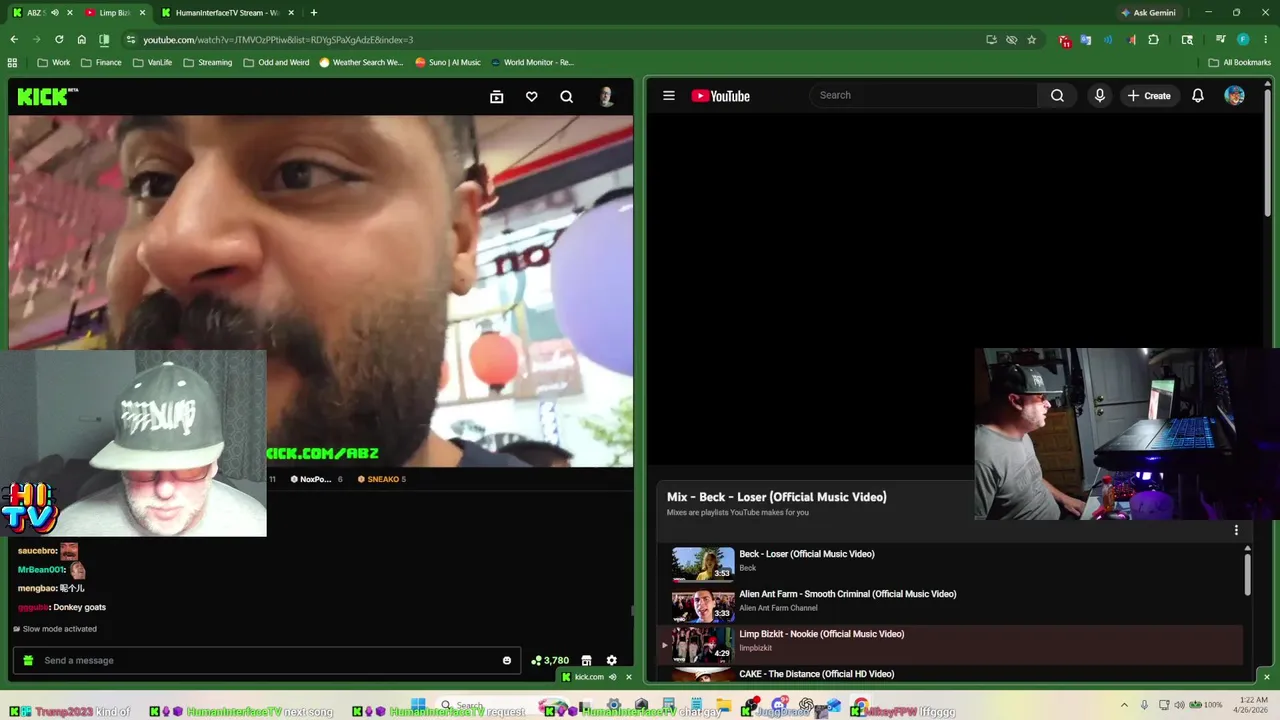1280x720 pixels.
Task: Click the install app icon in address bar
Action: pyautogui.click(x=991, y=40)
